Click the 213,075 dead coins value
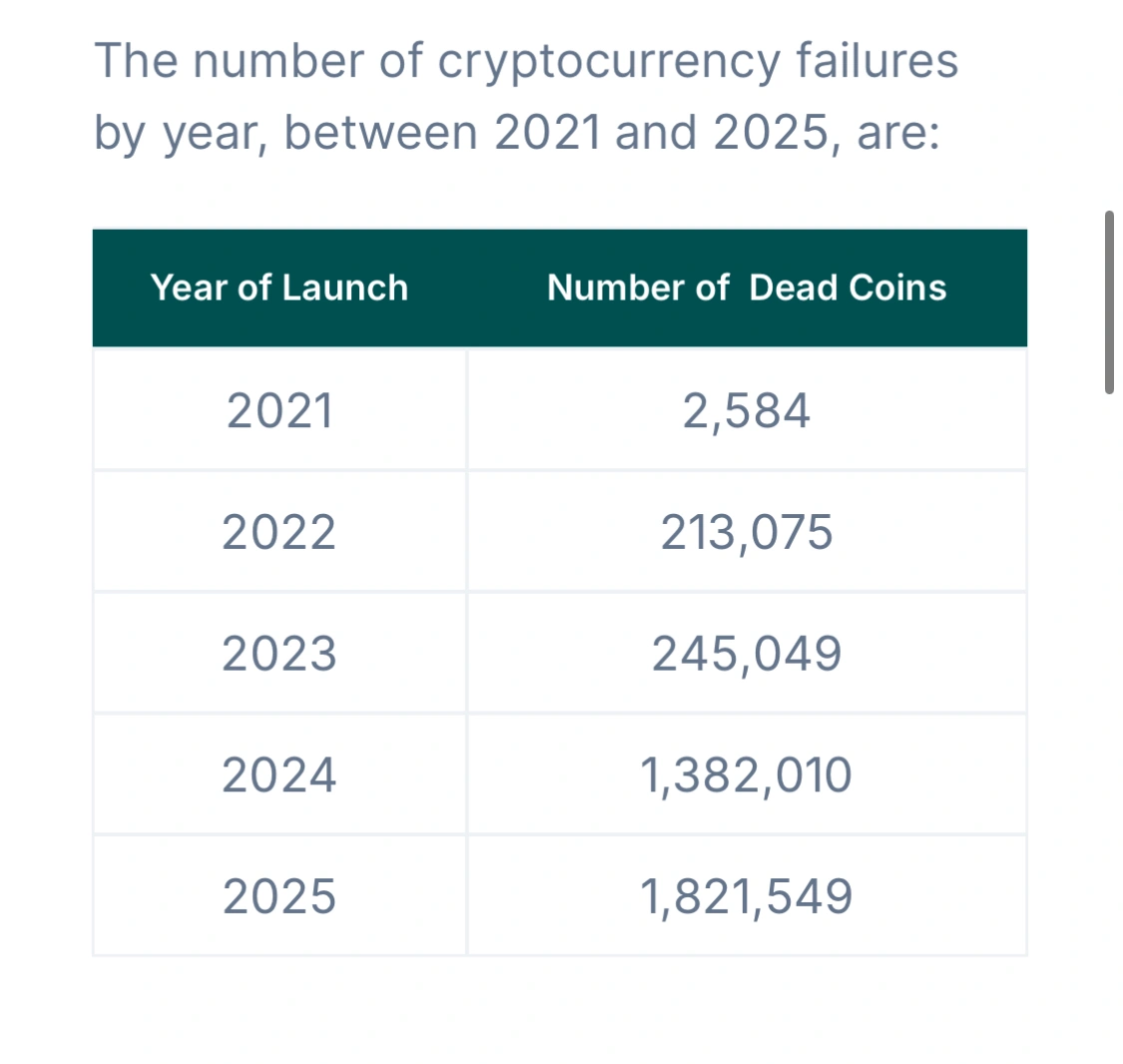The height and width of the screenshot is (1064, 1123). click(747, 532)
